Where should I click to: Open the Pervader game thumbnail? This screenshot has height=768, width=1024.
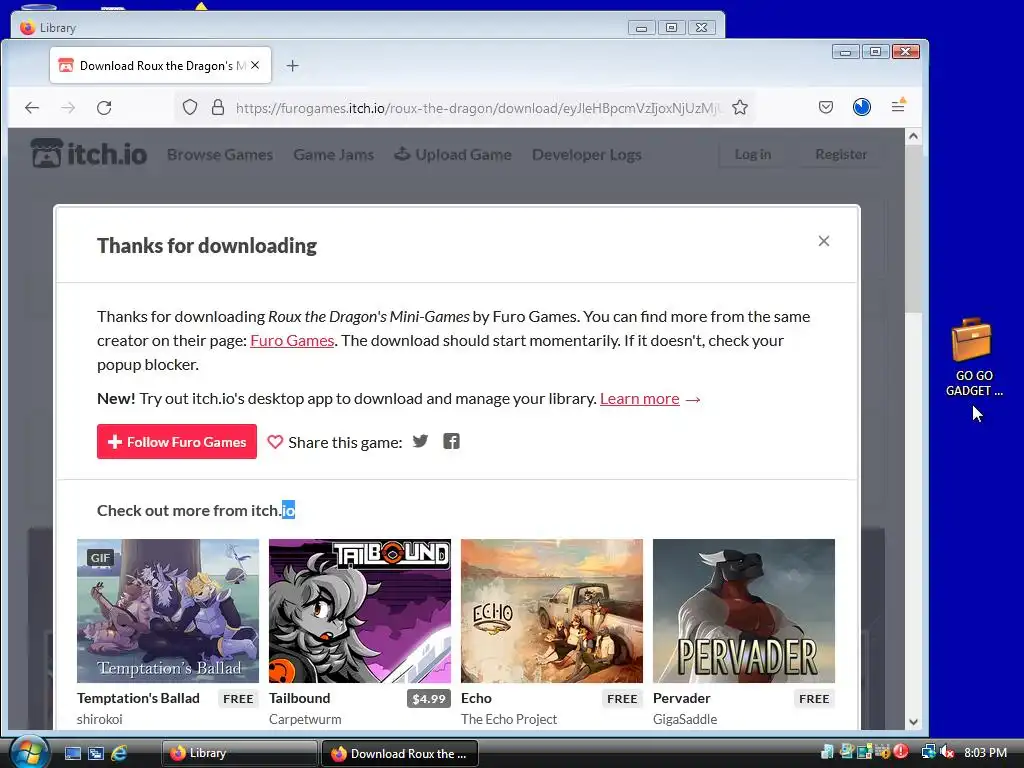[744, 611]
